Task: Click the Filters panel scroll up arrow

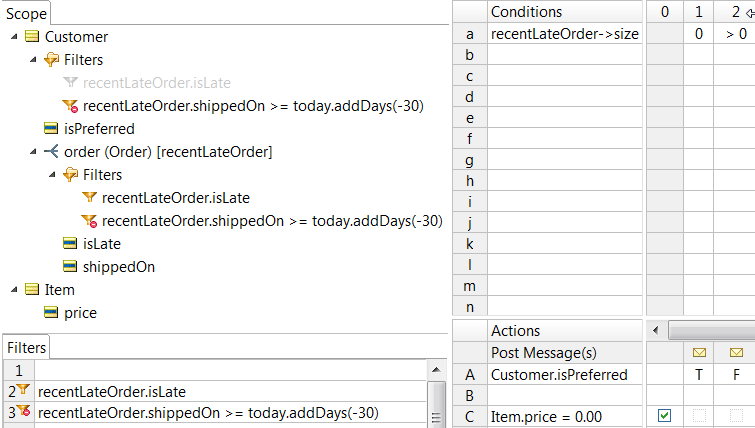Action: [436, 370]
